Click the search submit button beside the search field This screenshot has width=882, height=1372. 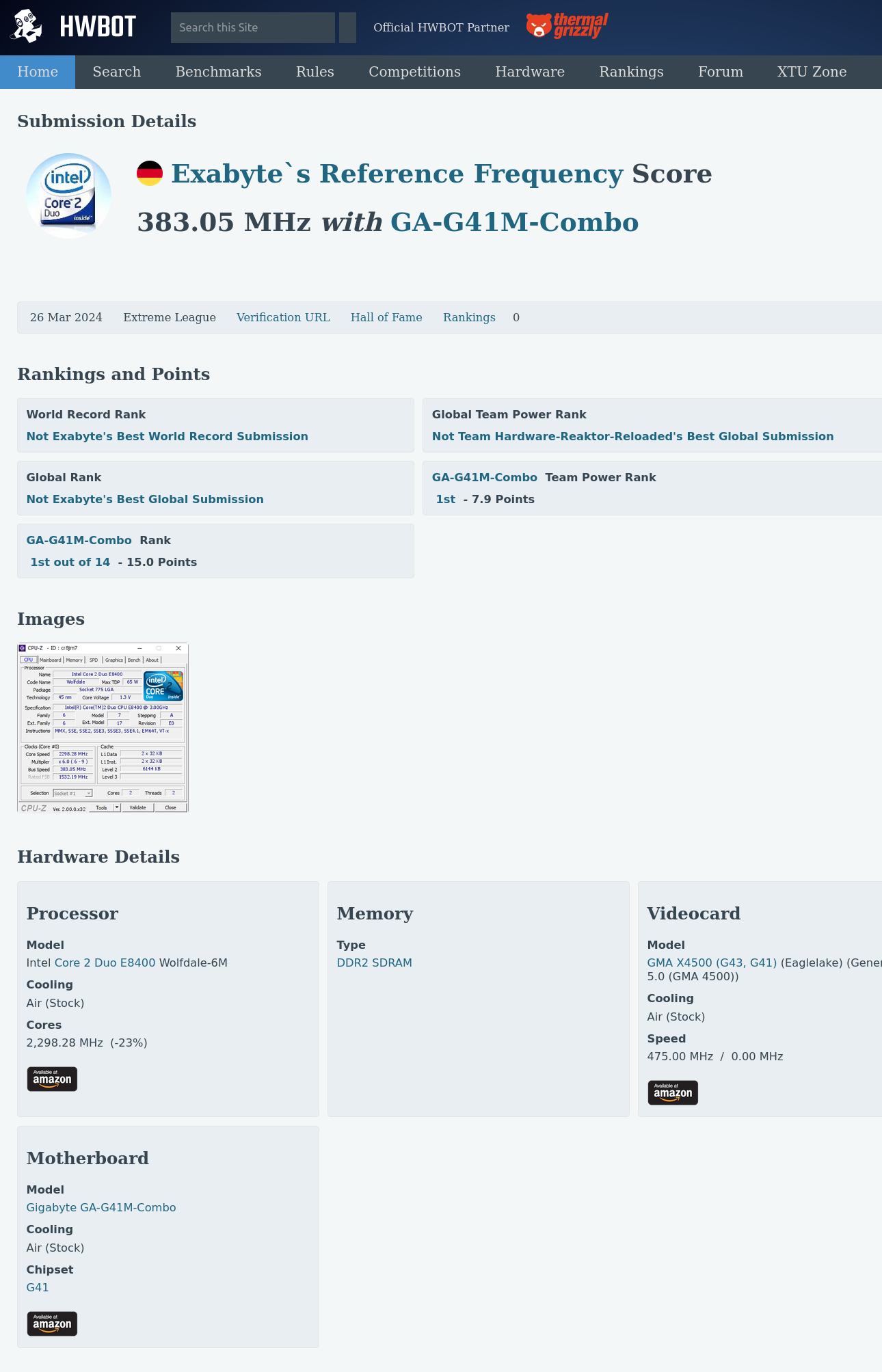tap(347, 27)
